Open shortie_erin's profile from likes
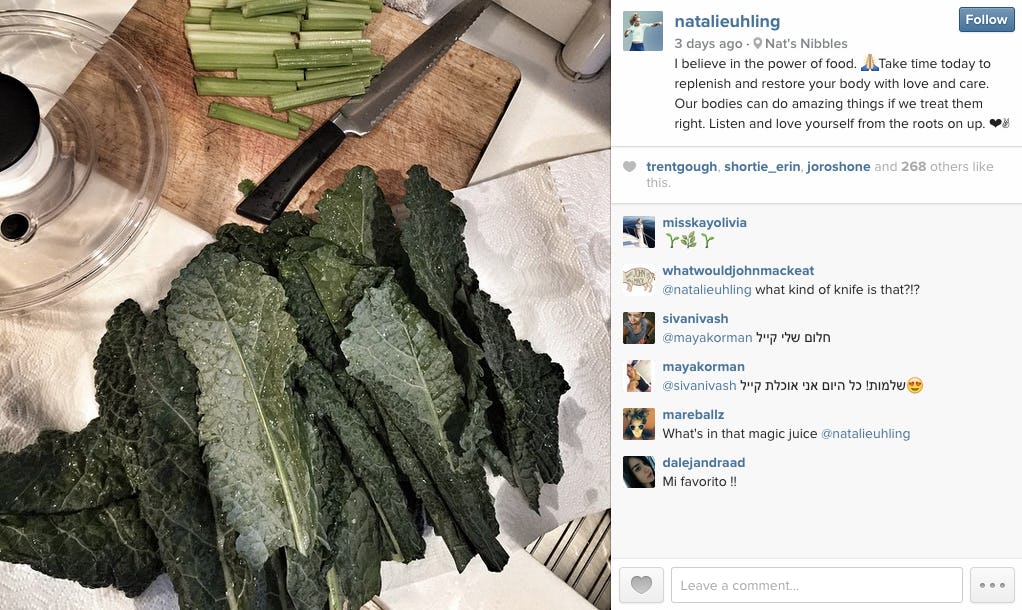Screen dimensions: 1022x610 coord(762,167)
